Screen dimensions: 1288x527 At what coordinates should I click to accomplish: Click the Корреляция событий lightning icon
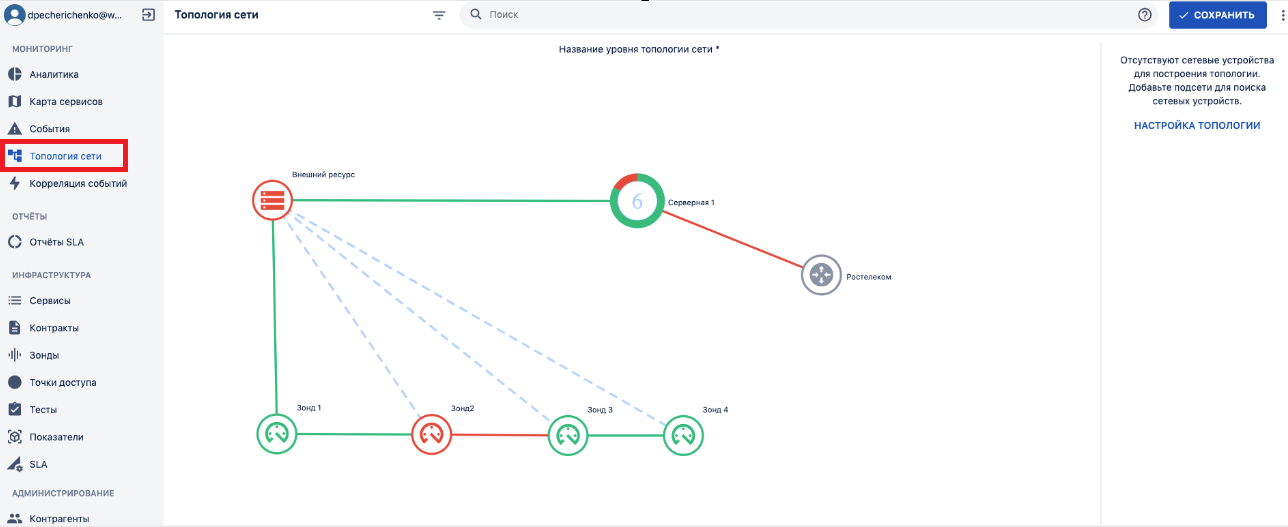[15, 183]
